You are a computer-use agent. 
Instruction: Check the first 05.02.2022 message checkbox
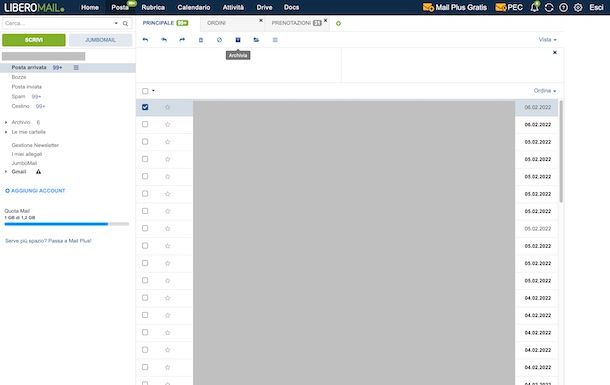[x=145, y=142]
